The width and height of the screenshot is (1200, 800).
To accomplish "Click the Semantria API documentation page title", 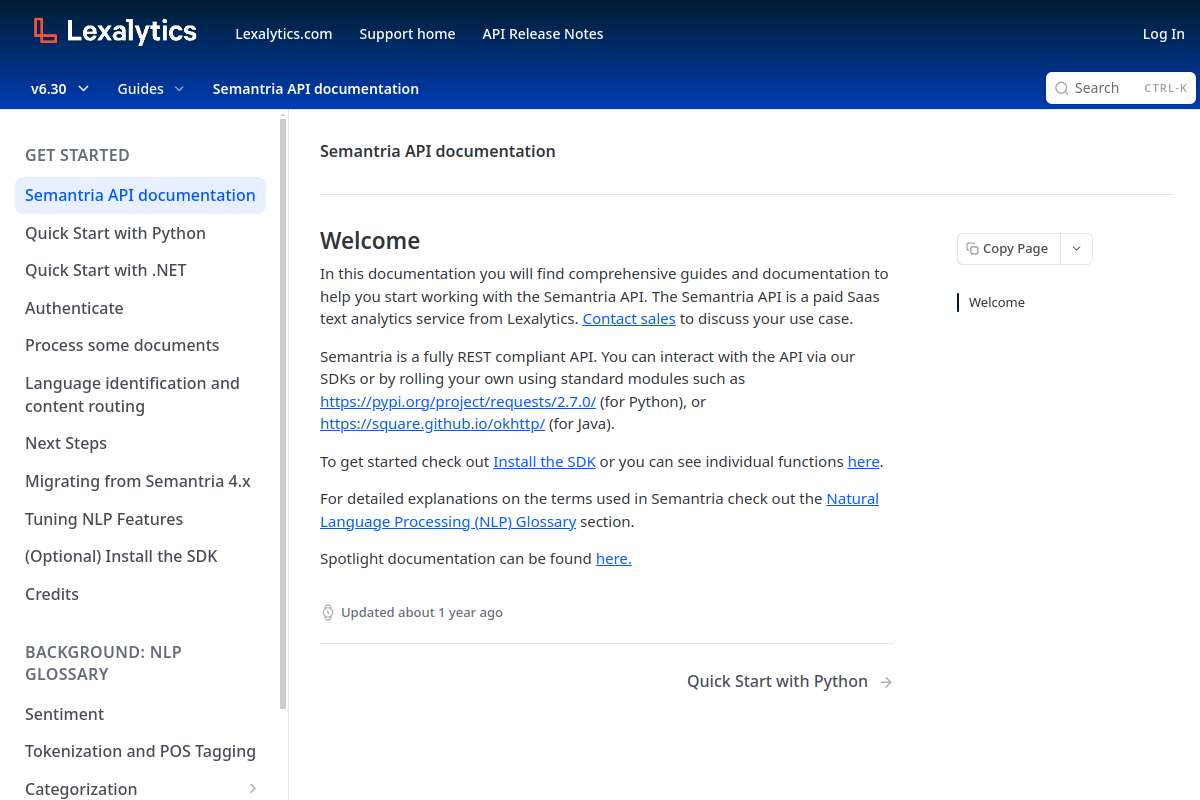I will 438,152.
